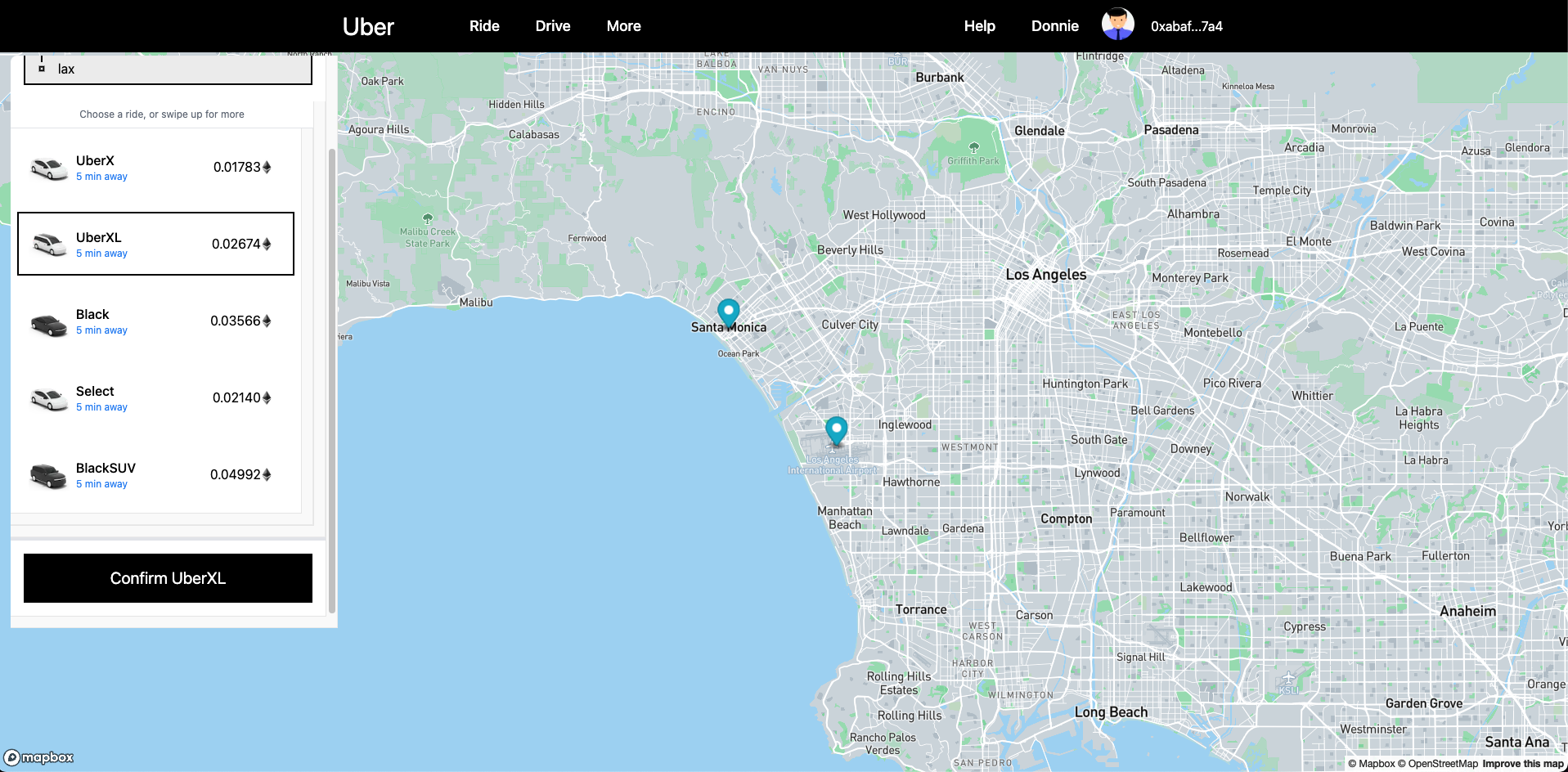Select the UberX car icon
The height and width of the screenshot is (772, 1568).
pos(48,168)
